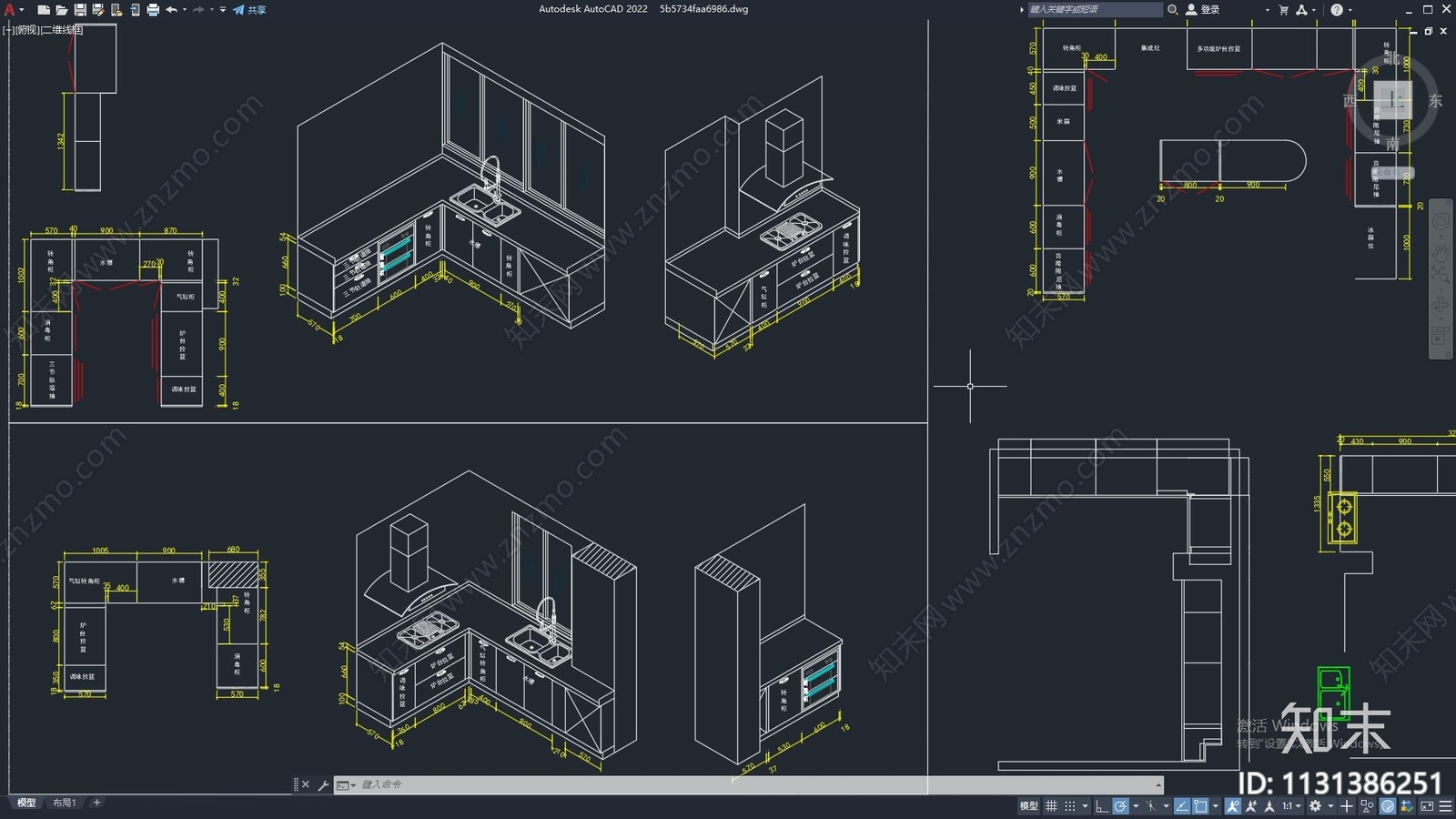Click the magnifier search icon
The height and width of the screenshot is (819, 1456).
[1173, 9]
